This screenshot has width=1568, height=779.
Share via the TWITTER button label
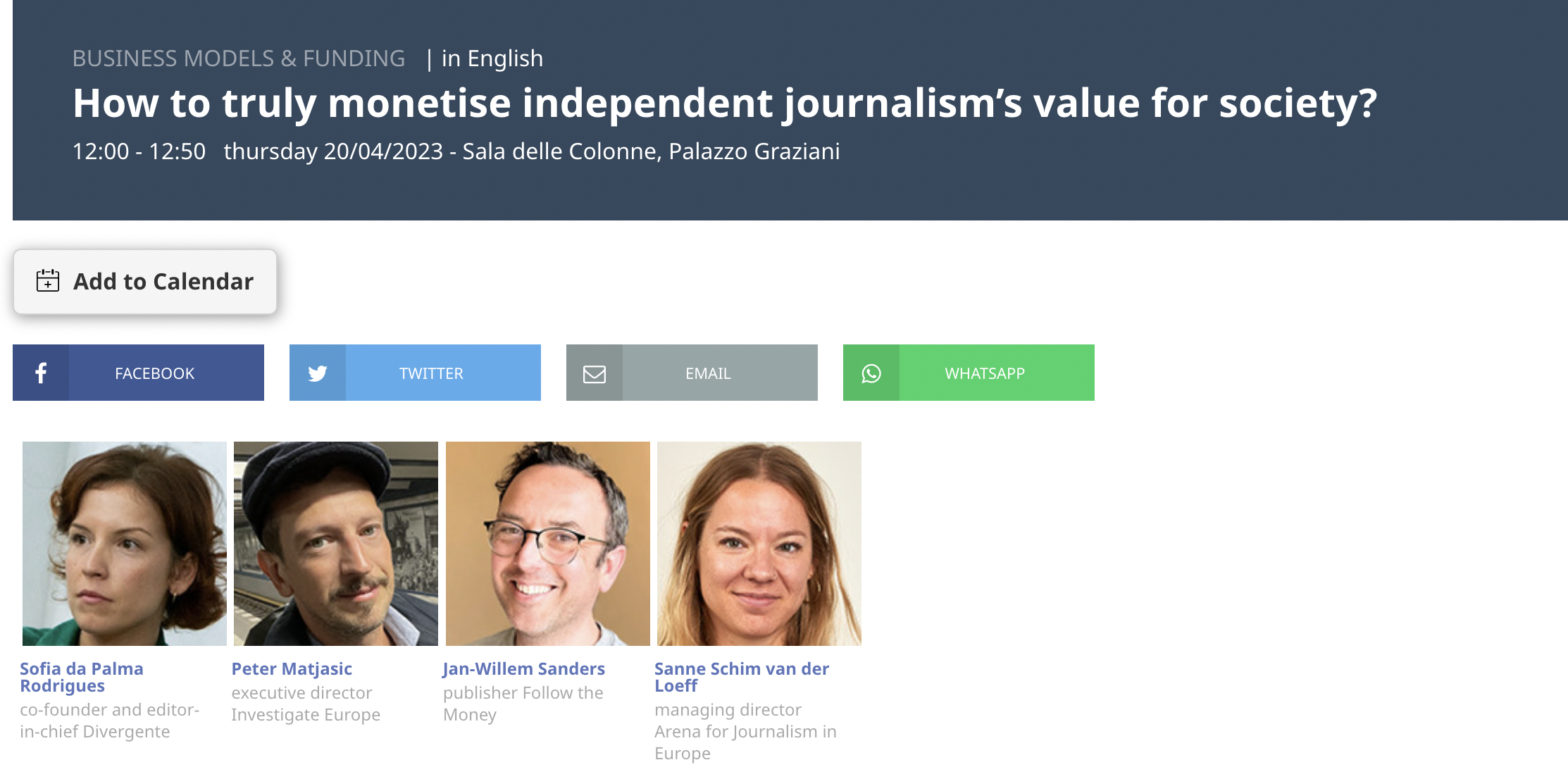coord(431,373)
